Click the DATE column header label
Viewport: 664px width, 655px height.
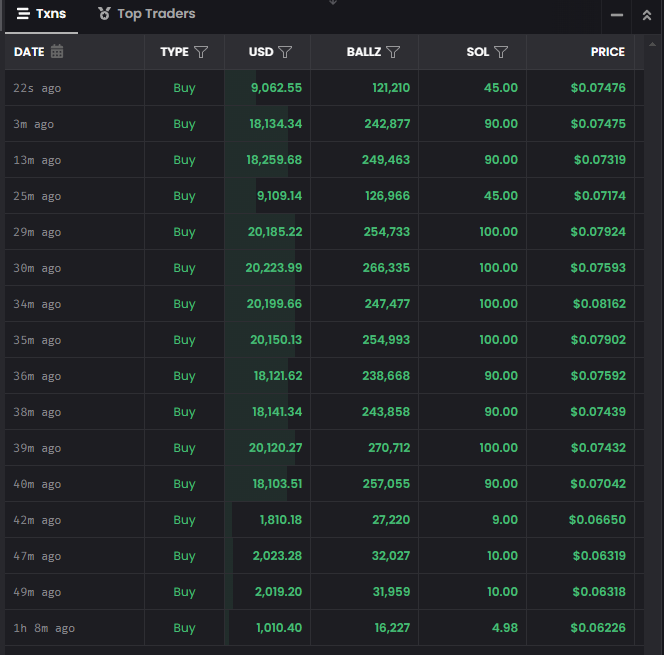(29, 52)
